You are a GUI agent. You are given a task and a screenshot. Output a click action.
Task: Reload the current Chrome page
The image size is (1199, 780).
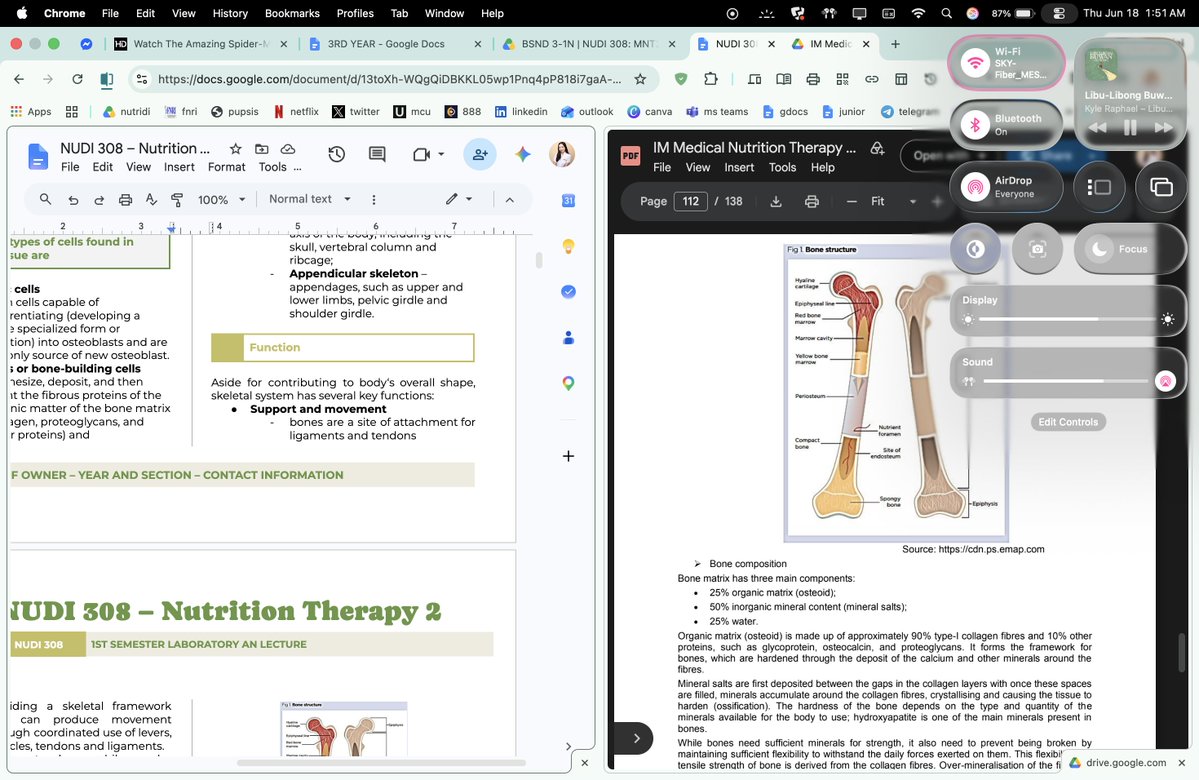[x=77, y=79]
